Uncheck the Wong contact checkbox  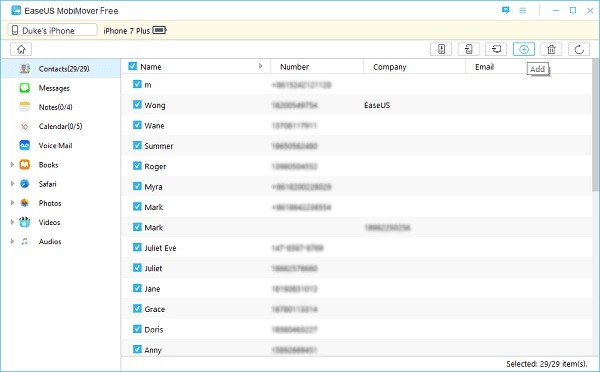tap(137, 104)
